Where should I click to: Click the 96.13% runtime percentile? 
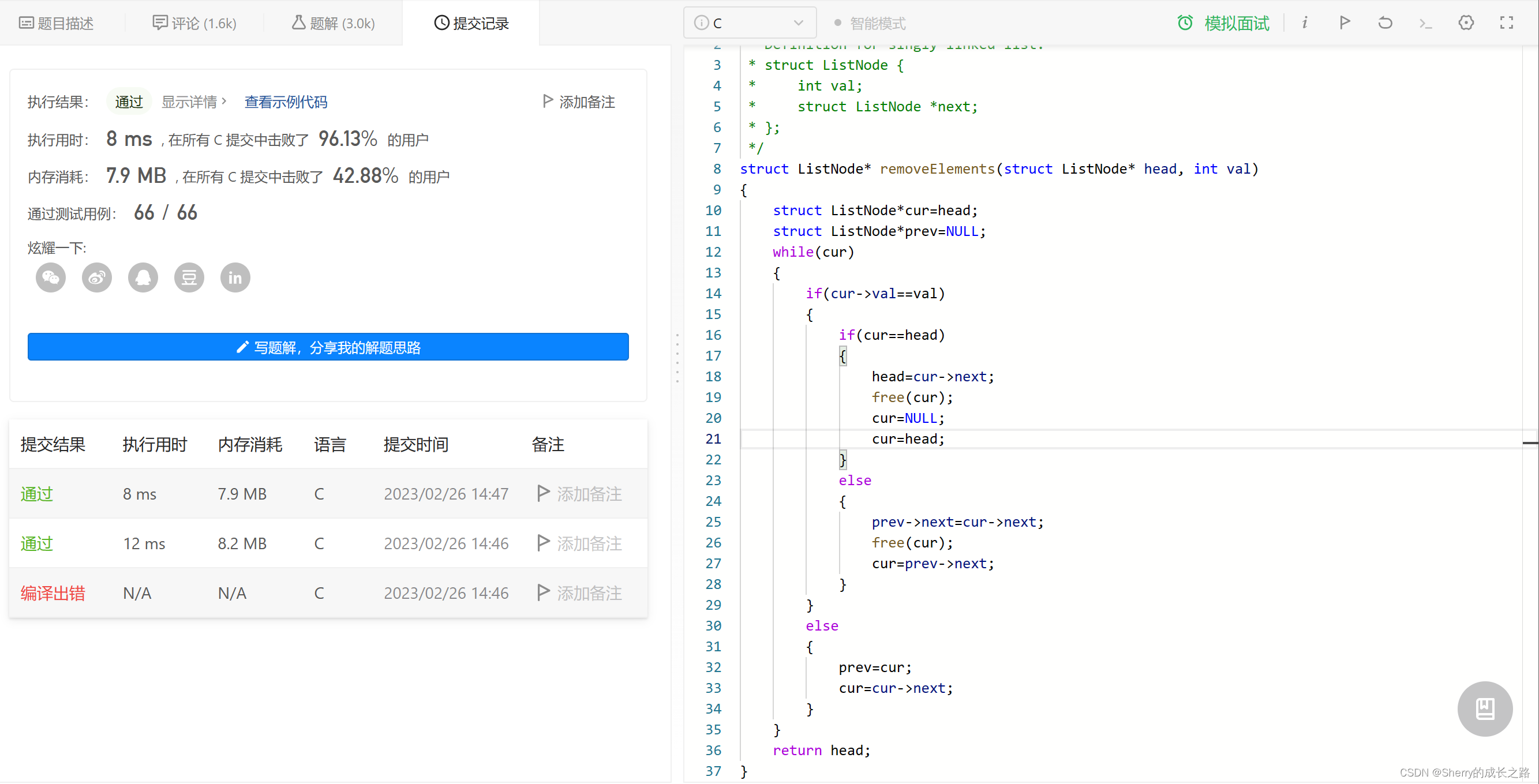tap(348, 138)
